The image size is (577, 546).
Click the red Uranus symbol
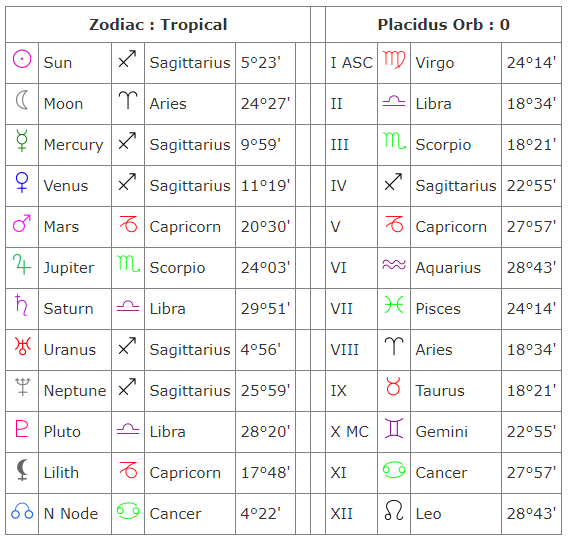[22, 346]
